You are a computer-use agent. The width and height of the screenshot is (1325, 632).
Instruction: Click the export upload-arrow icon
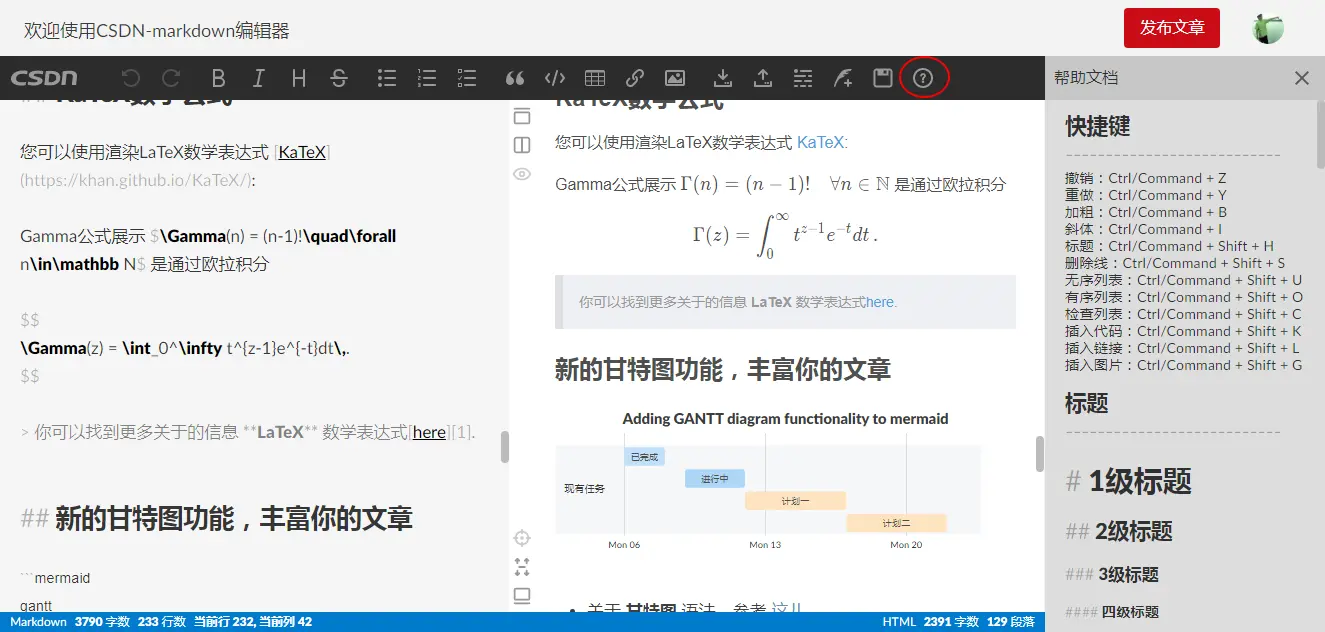pos(763,78)
